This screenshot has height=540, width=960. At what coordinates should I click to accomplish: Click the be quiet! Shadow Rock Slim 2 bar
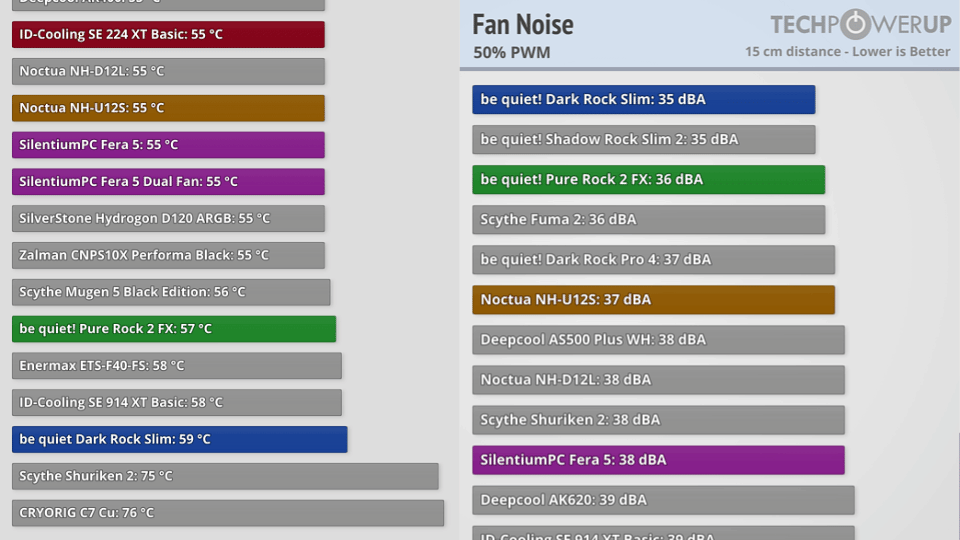[x=643, y=140]
